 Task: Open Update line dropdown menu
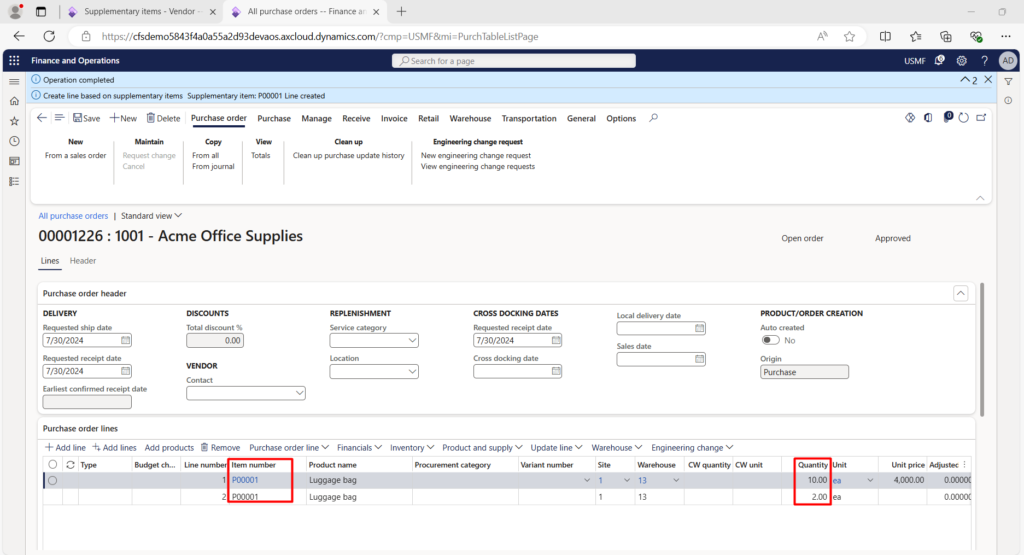(556, 448)
